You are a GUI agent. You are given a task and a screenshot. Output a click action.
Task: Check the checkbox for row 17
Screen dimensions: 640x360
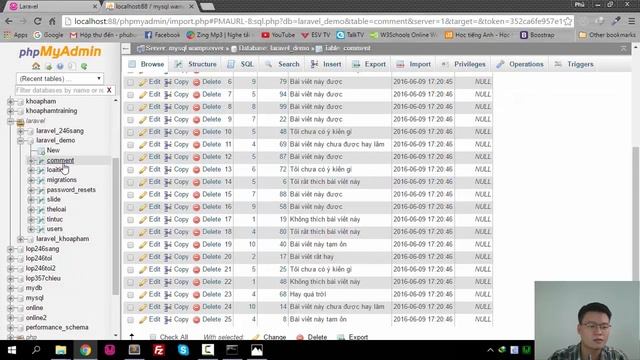(x=130, y=220)
